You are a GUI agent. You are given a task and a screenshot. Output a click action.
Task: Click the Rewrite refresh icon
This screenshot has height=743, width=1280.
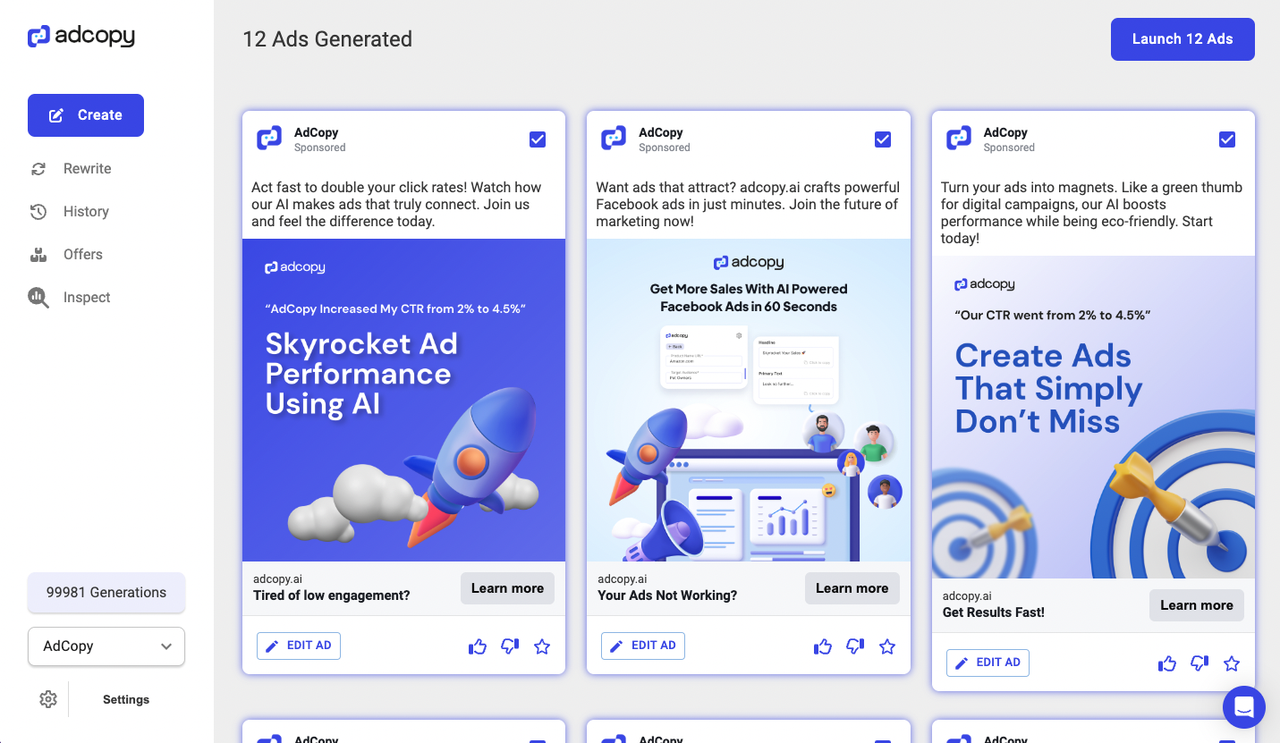[x=38, y=169]
